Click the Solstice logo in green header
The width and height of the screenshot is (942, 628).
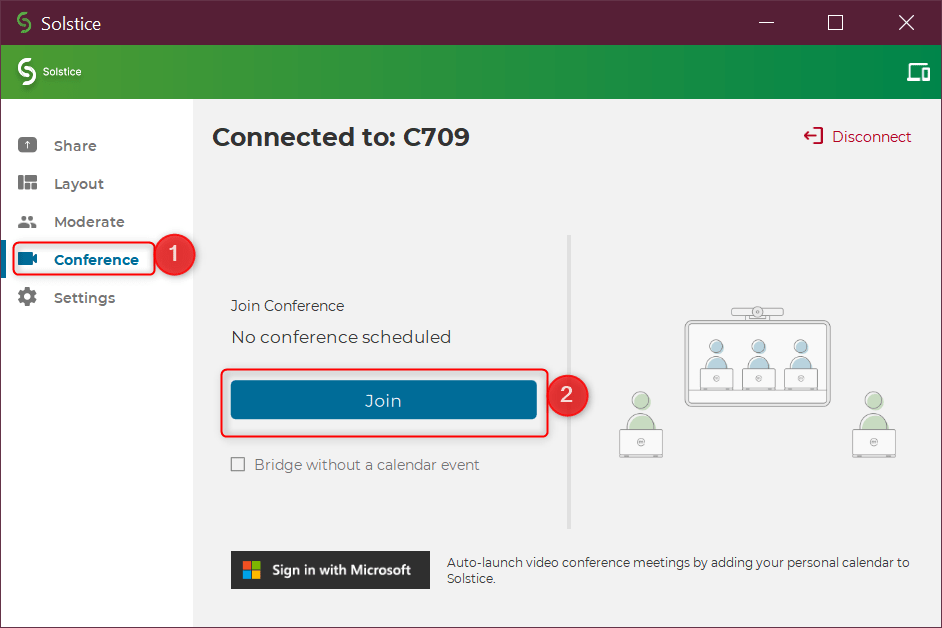27,72
